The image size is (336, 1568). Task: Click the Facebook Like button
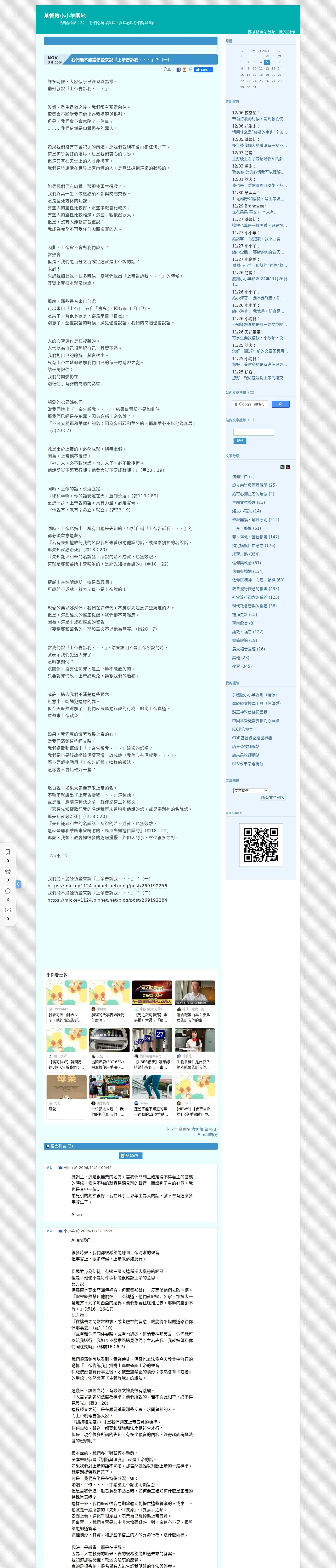(x=203, y=70)
